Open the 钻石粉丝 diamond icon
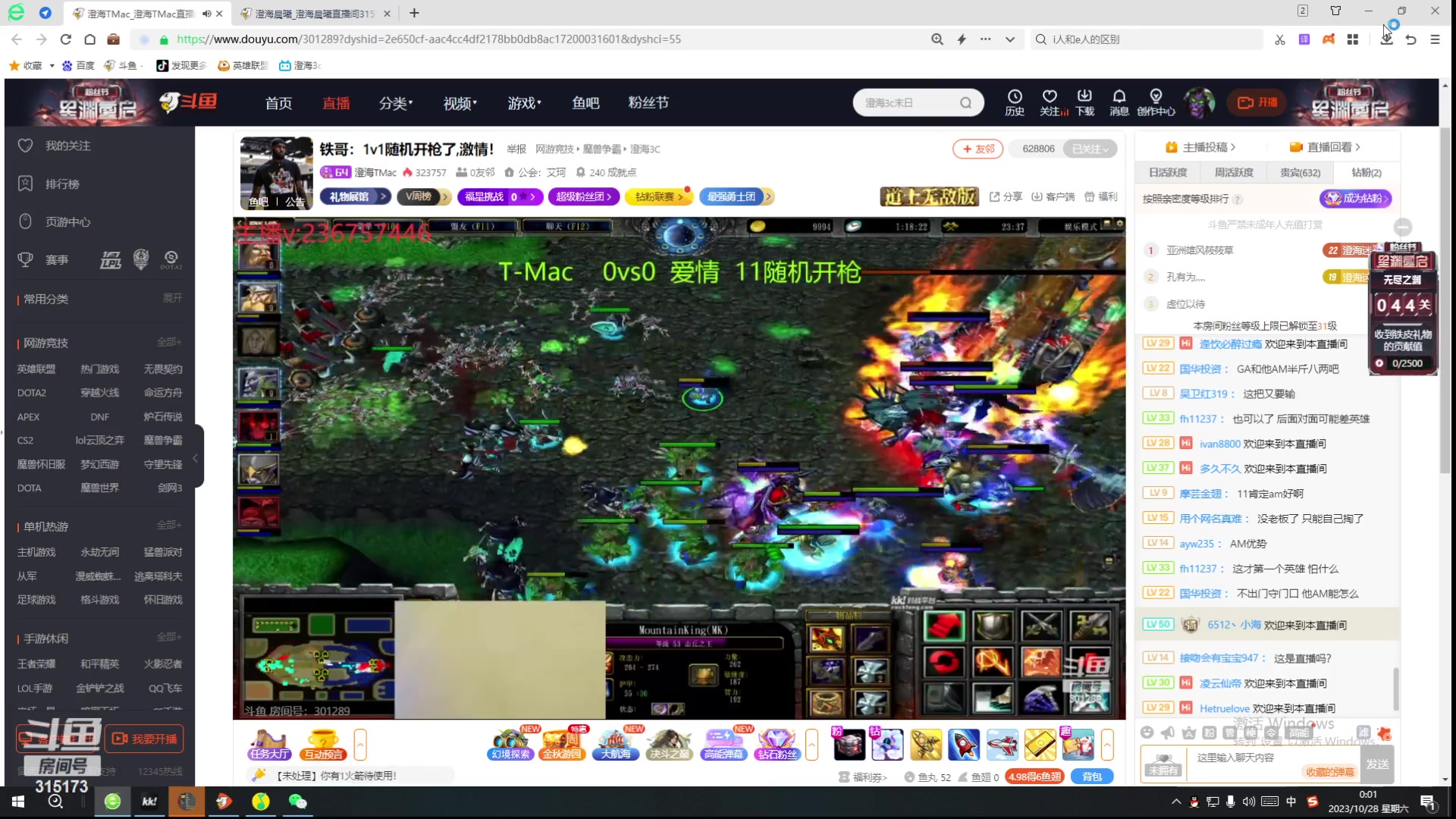 pos(777,745)
